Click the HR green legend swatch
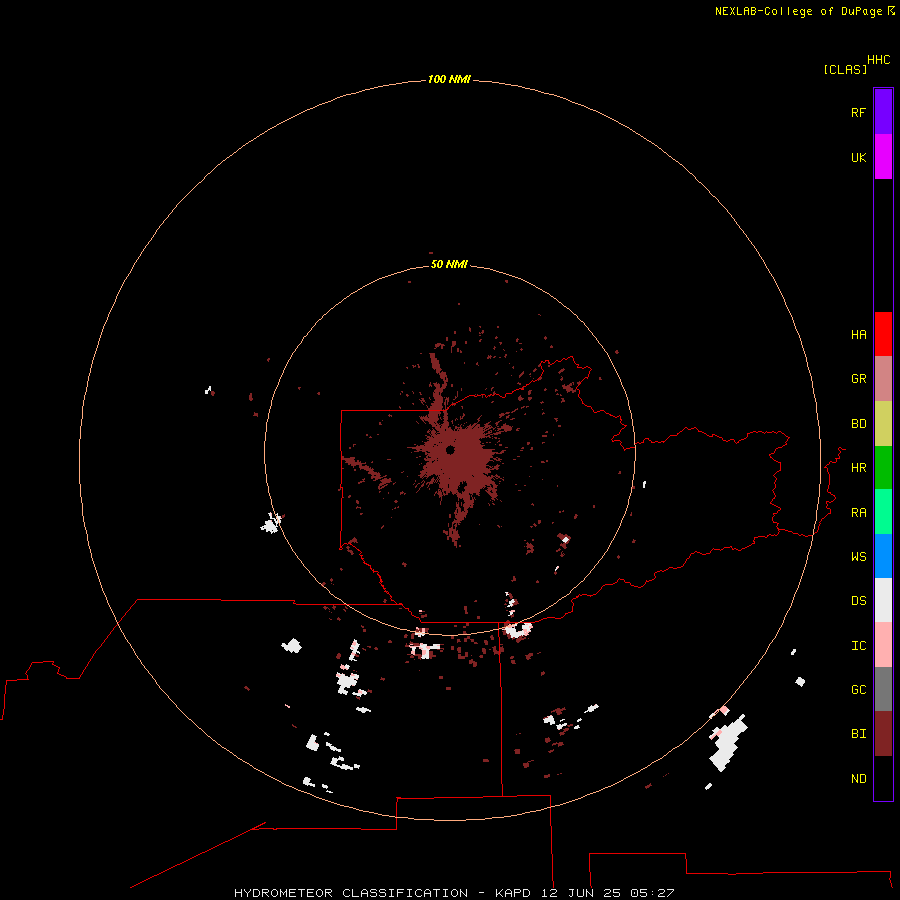This screenshot has height=900, width=900. 883,468
